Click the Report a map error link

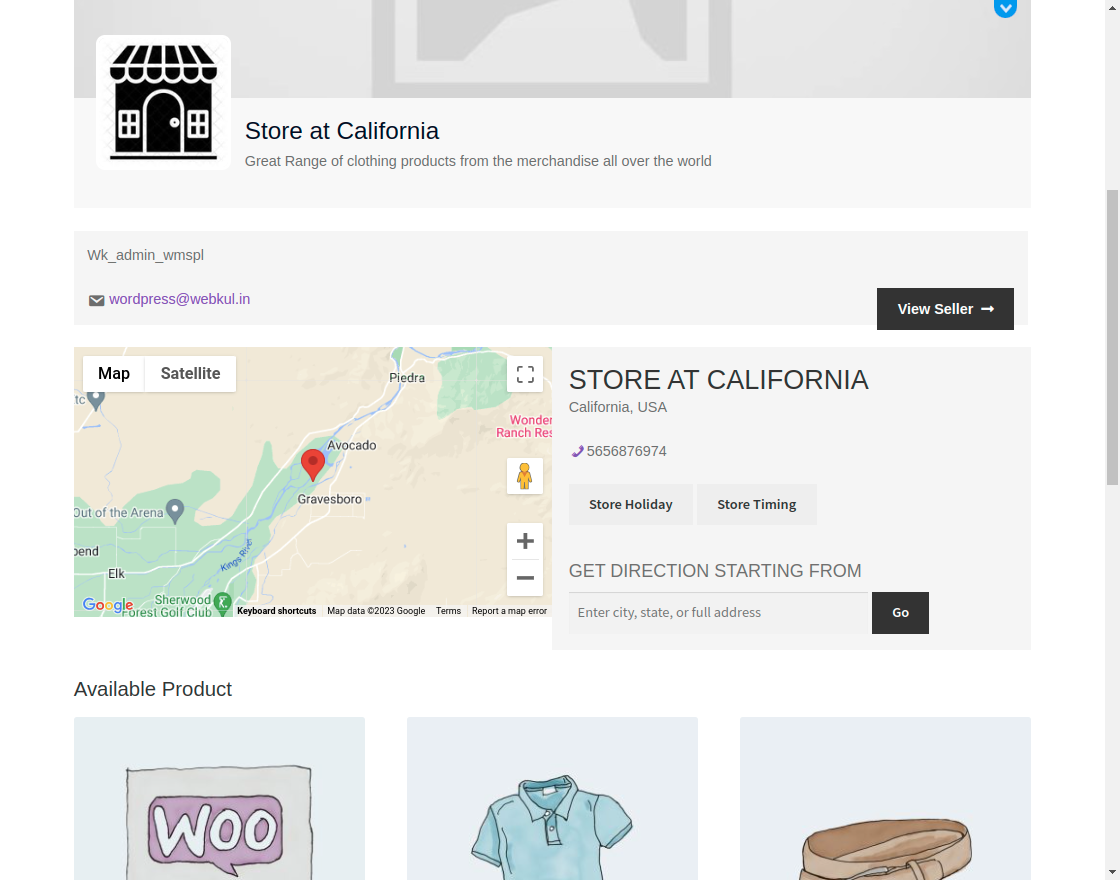pos(509,610)
